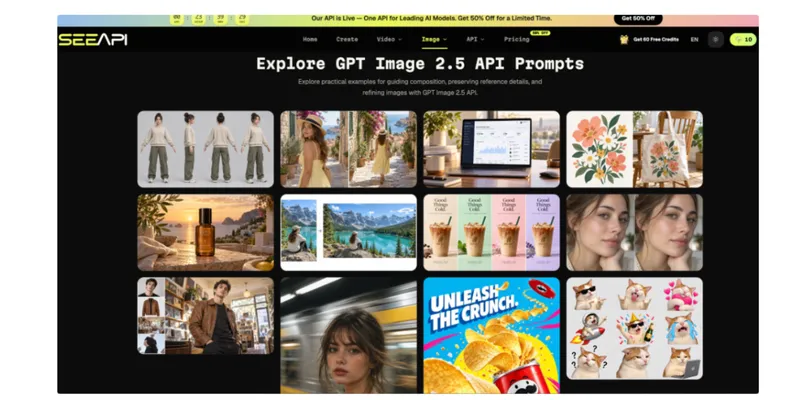
Task: Click the crying cat sticker
Action: click(681, 329)
